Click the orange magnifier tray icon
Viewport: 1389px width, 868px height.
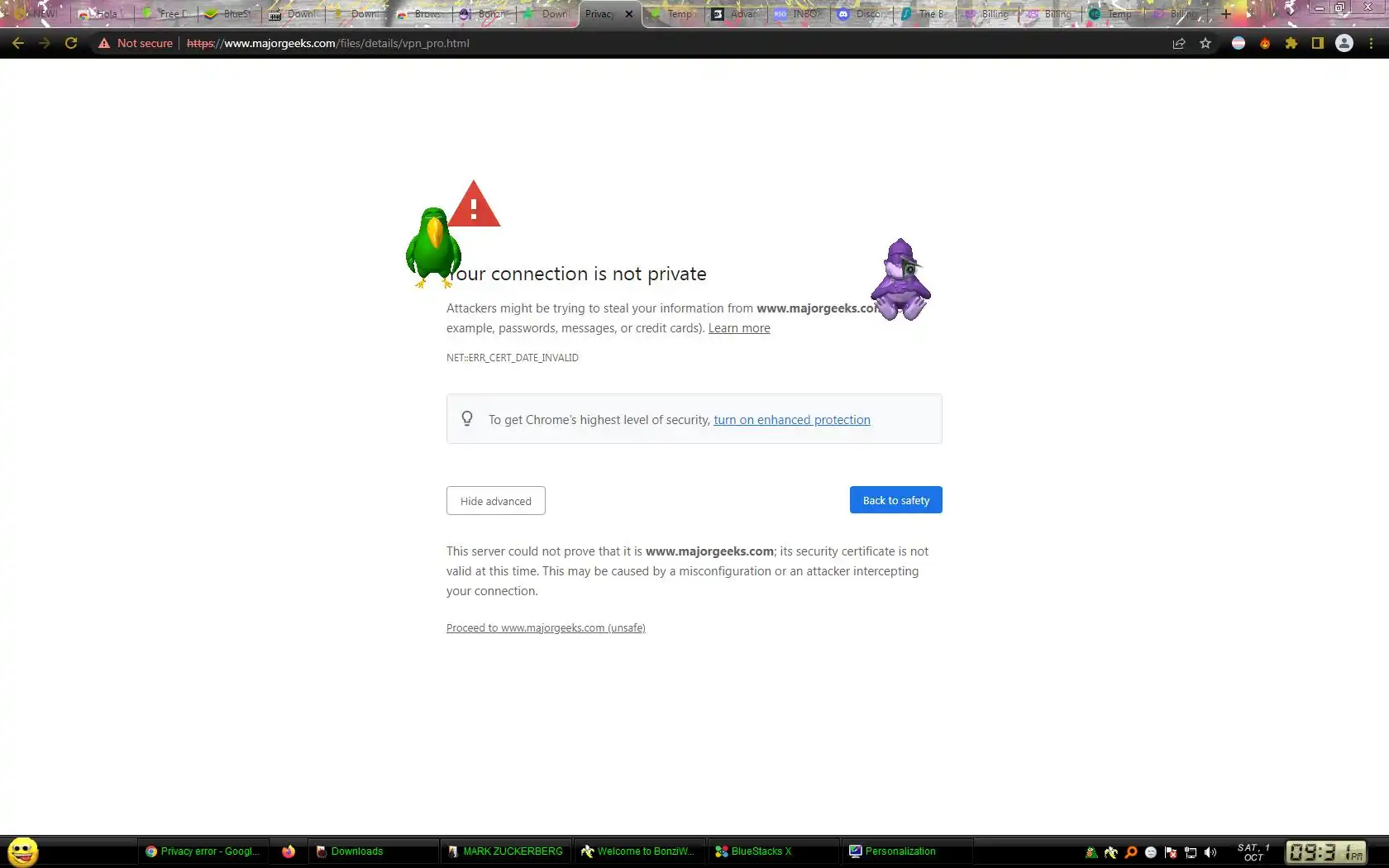point(1131,851)
